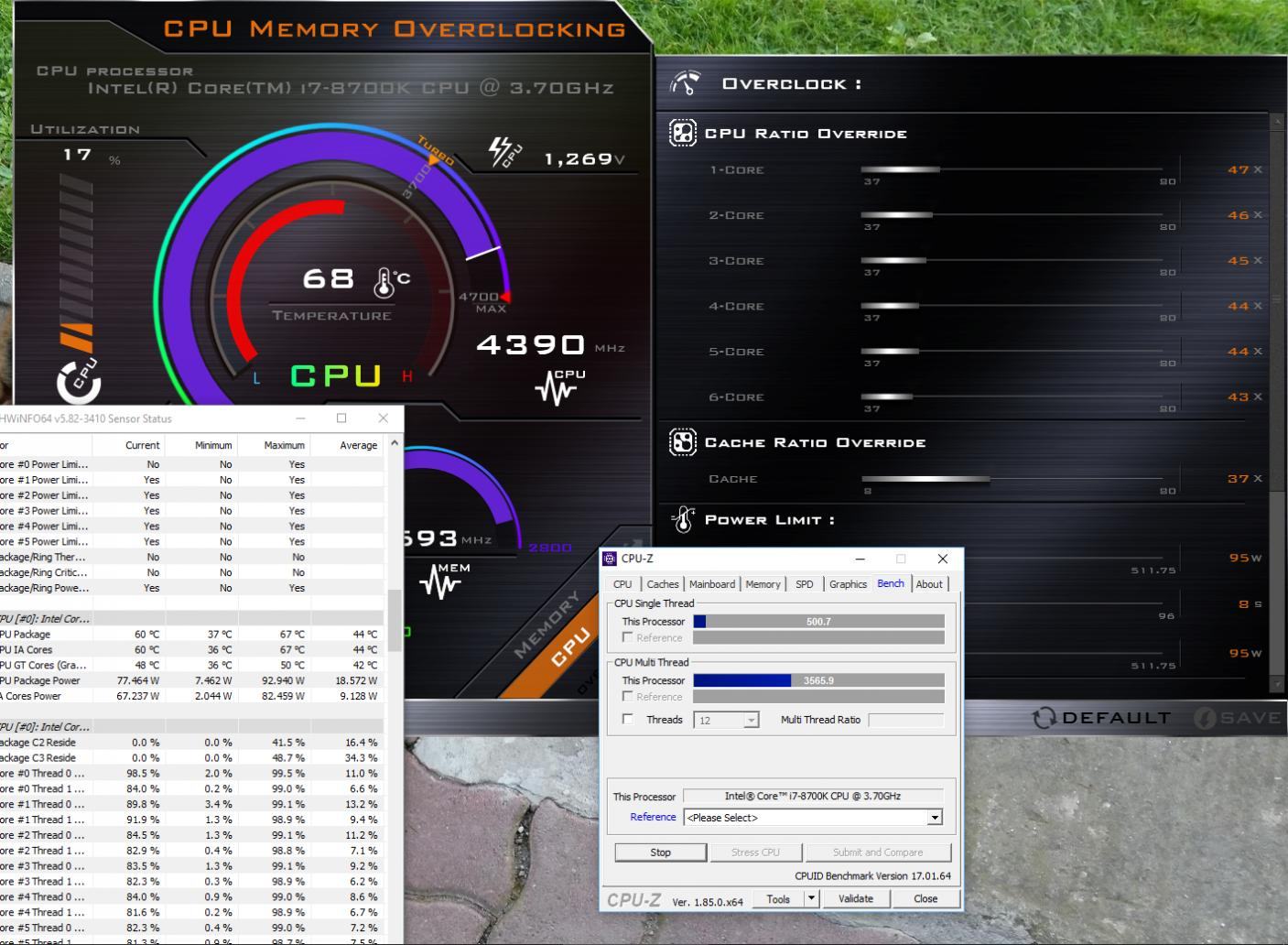Image resolution: width=1288 pixels, height=945 pixels.
Task: Click the Validate button
Action: tap(856, 898)
